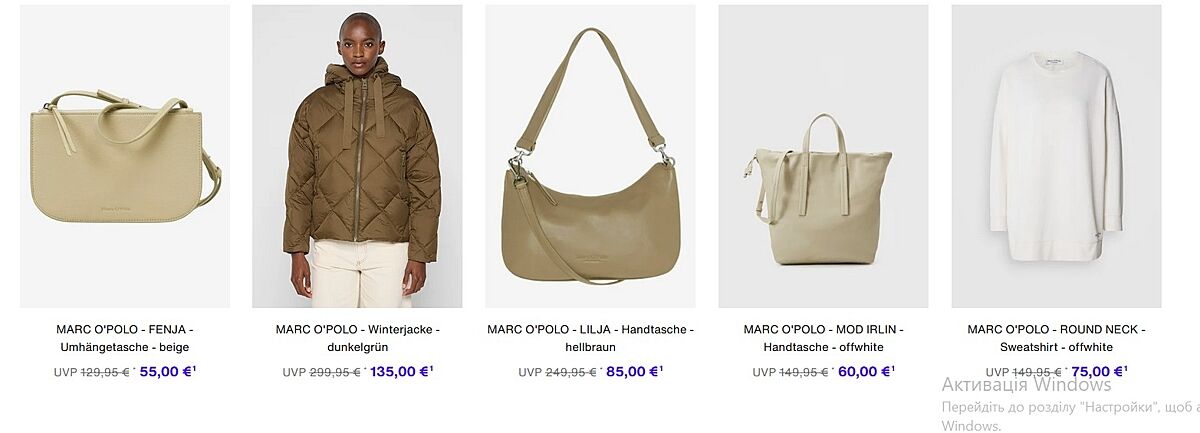Open the dark green Winterjacke product image
This screenshot has height=433, width=1200.
tap(357, 156)
